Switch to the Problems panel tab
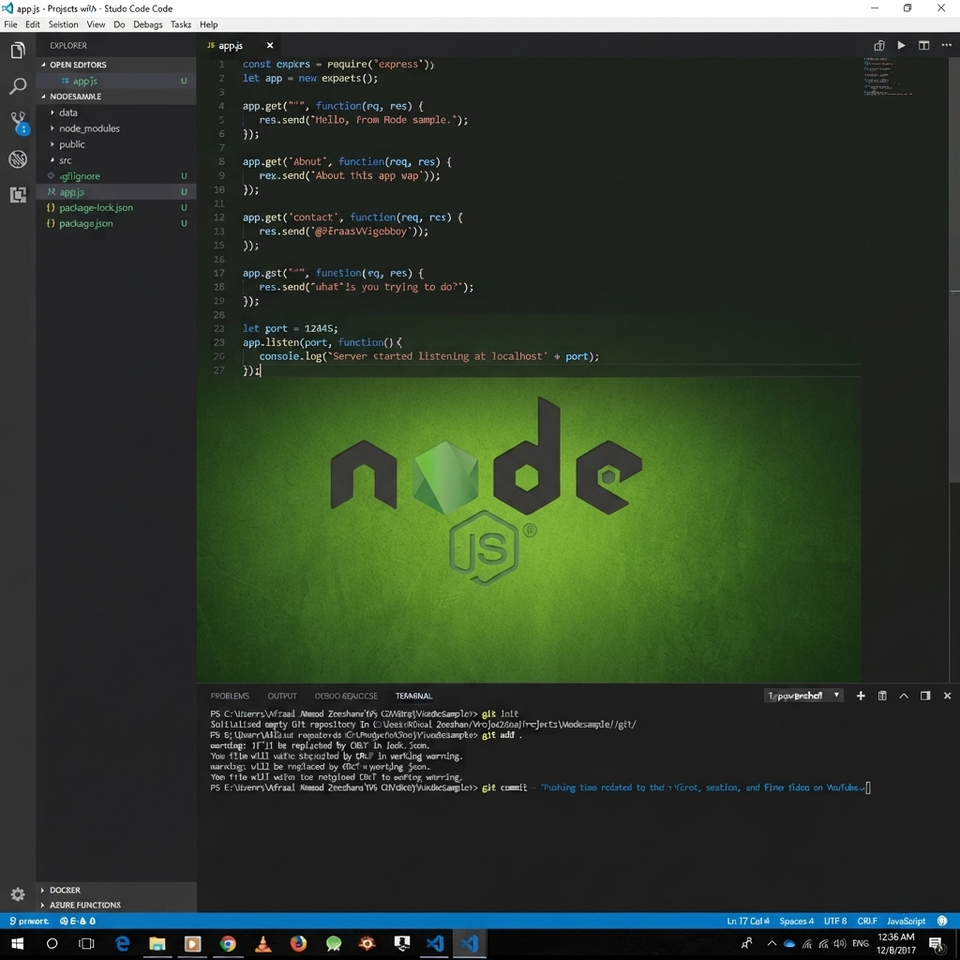This screenshot has width=960, height=960. 230,696
